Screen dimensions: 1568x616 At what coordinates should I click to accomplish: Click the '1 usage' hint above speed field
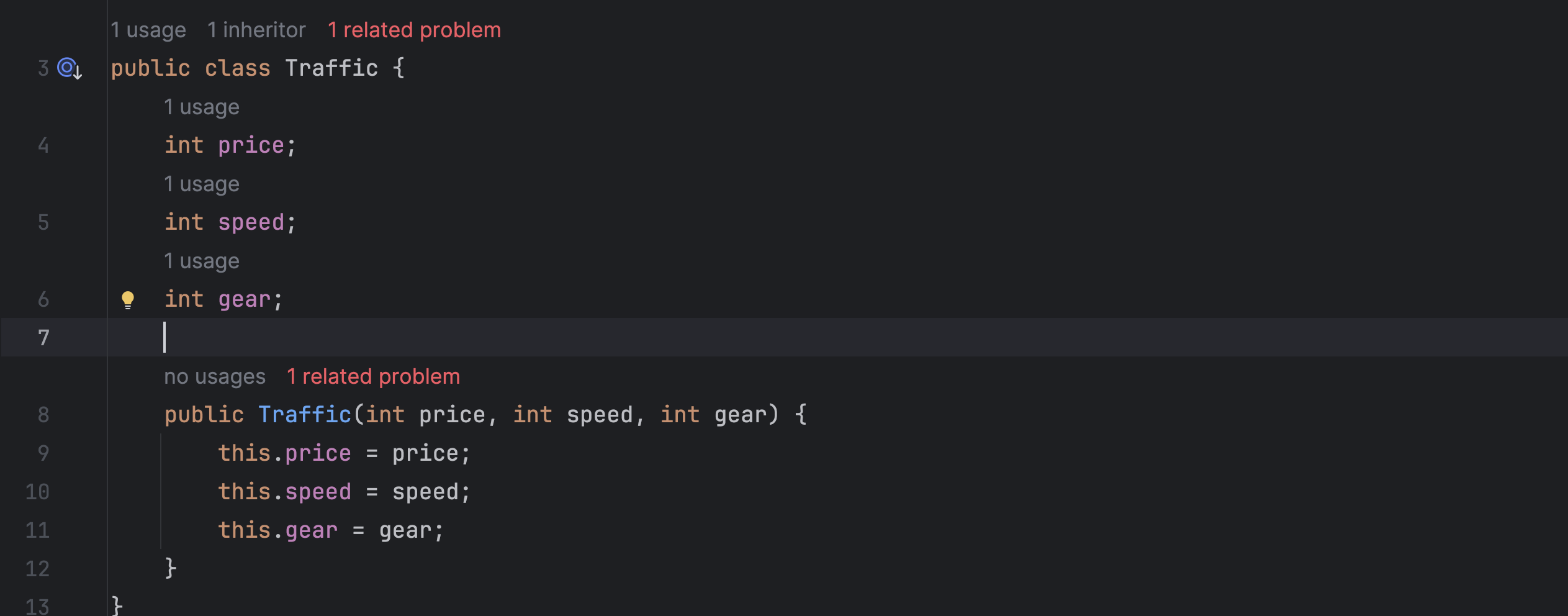pyautogui.click(x=202, y=184)
